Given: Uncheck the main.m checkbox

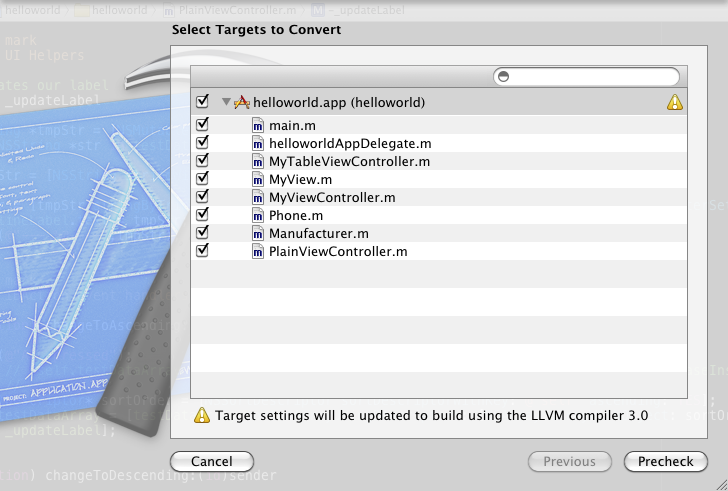Looking at the screenshot, I should (x=202, y=124).
